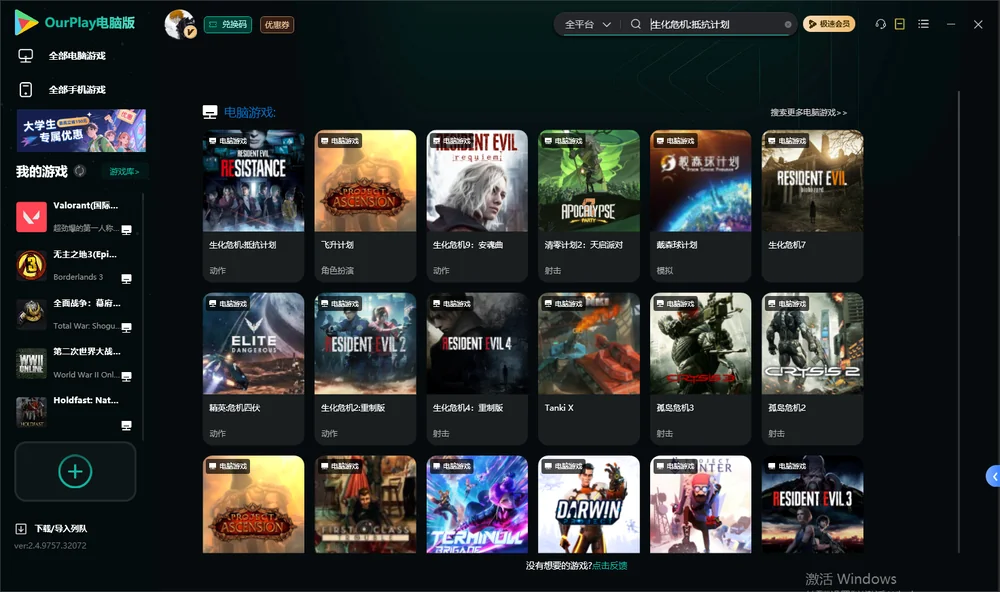
Task: Click 搜索更多电脑游戏>> link
Action: (x=808, y=112)
